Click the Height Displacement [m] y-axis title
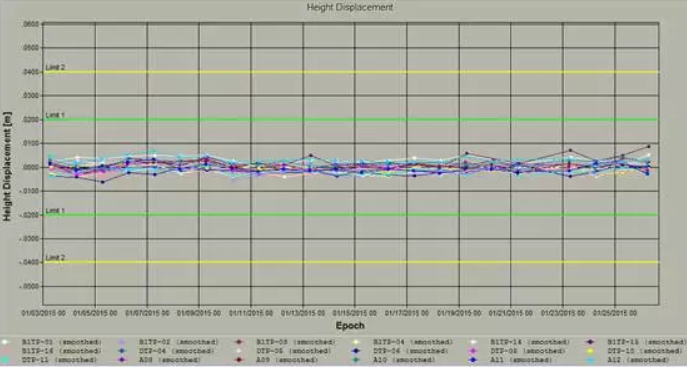Screen dimensions: 687x367 7,166
